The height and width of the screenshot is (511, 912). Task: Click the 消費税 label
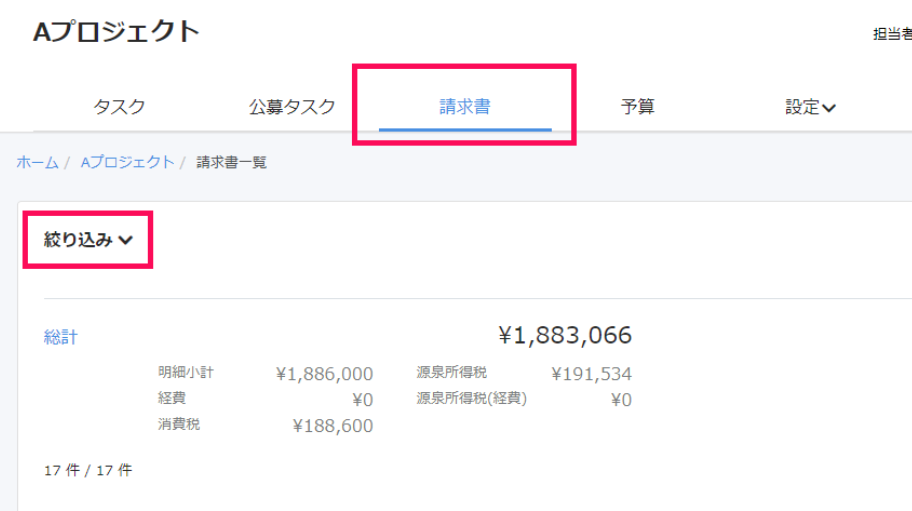[179, 424]
